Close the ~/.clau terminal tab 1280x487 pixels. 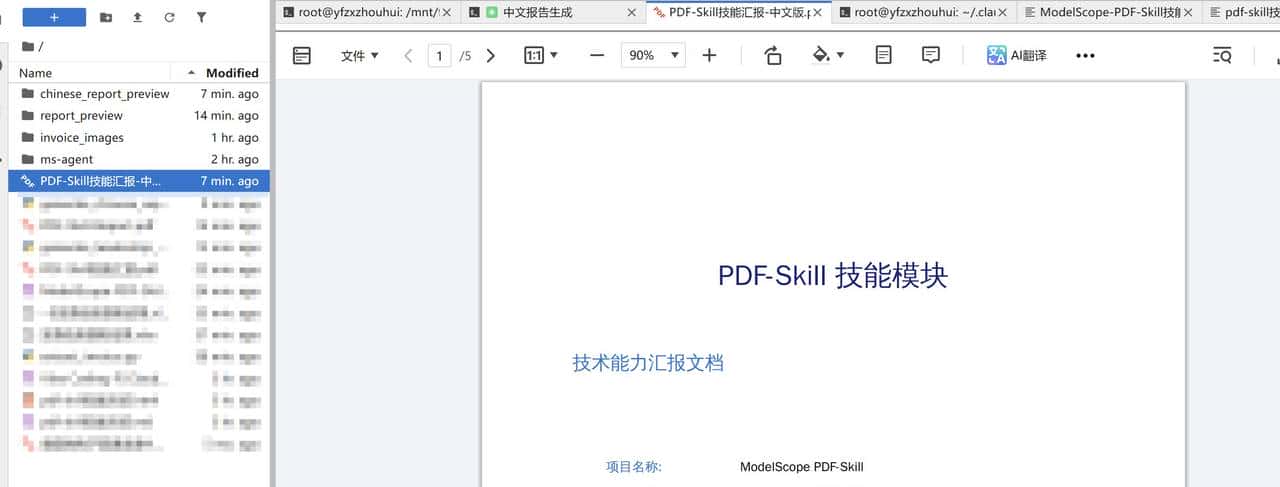pyautogui.click(x=1002, y=13)
